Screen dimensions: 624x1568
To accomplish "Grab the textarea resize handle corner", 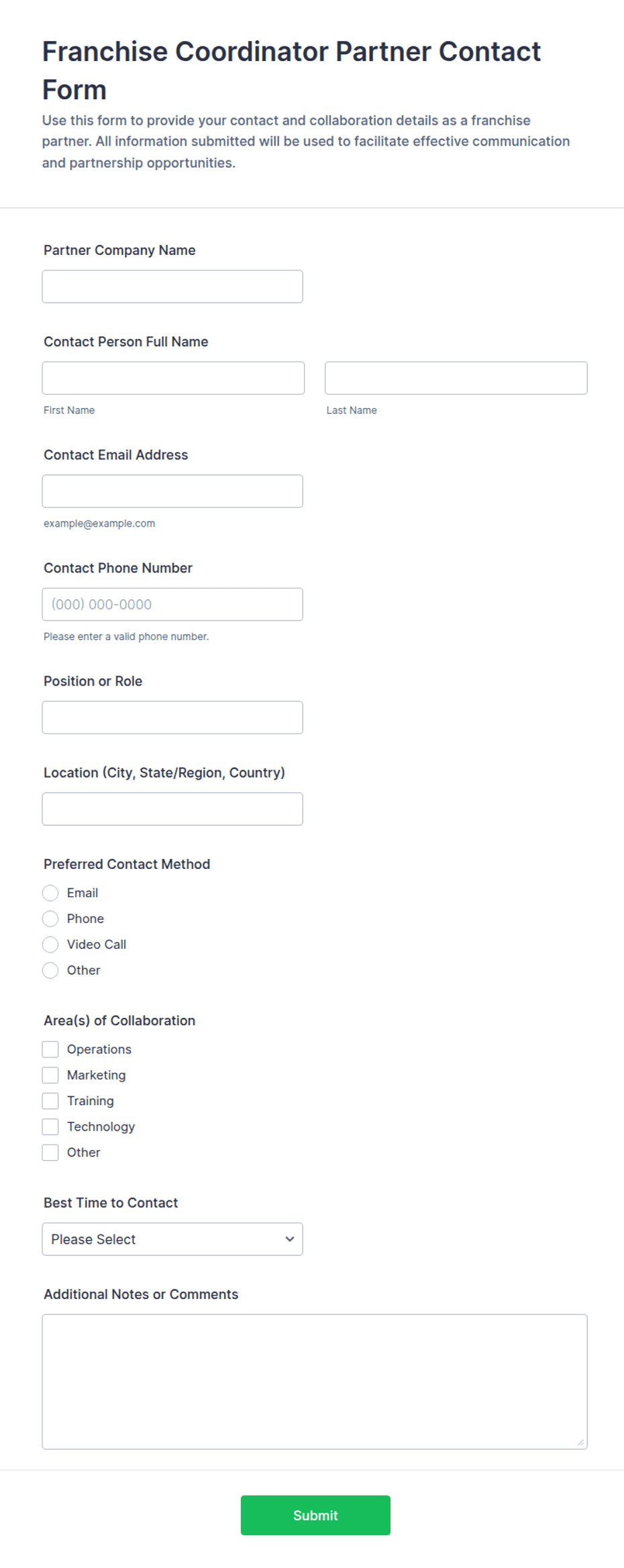I will [580, 1443].
